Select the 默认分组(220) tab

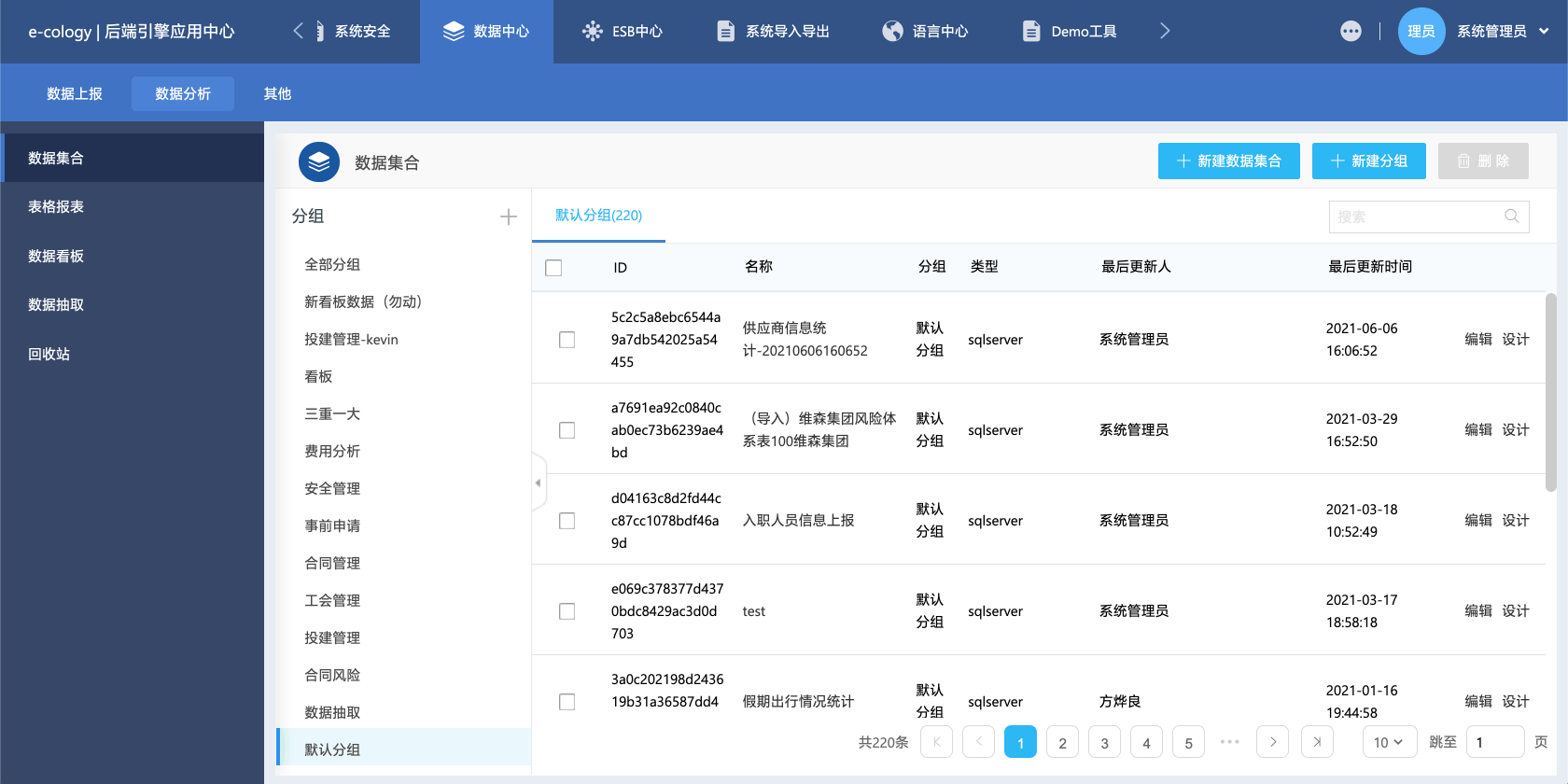click(598, 216)
